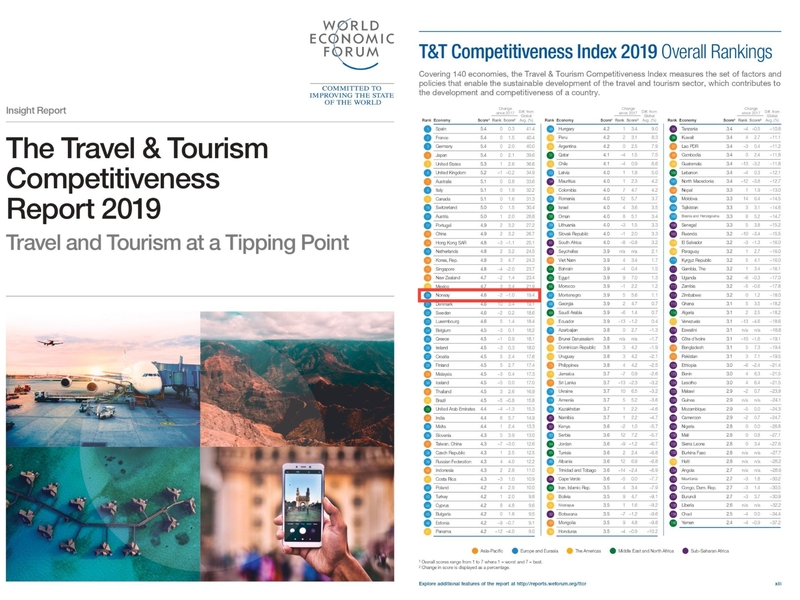This screenshot has height=600, width=800.
Task: Click the 'Switzerland' economy name
Action: pos(446,208)
